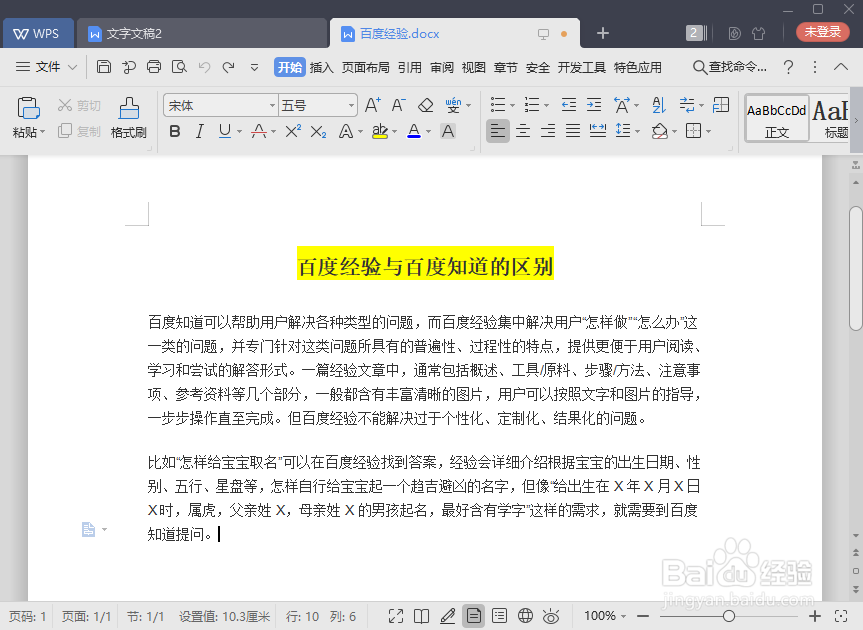This screenshot has height=630, width=863.
Task: Switch to reading layout view
Action: pyautogui.click(x=422, y=616)
